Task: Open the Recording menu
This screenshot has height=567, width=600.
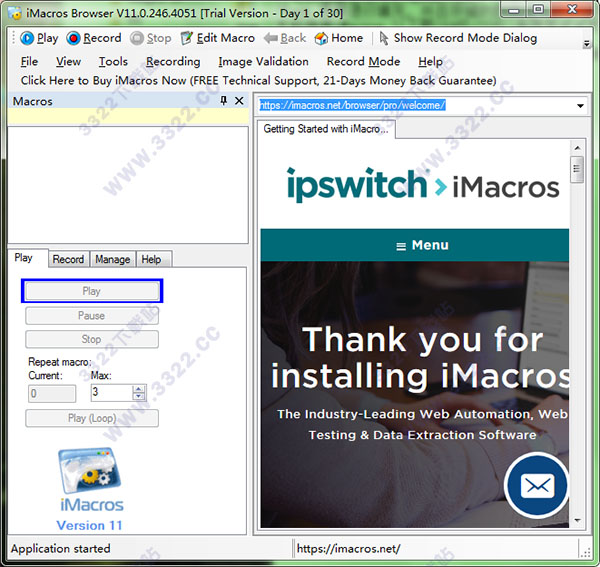Action: [173, 62]
